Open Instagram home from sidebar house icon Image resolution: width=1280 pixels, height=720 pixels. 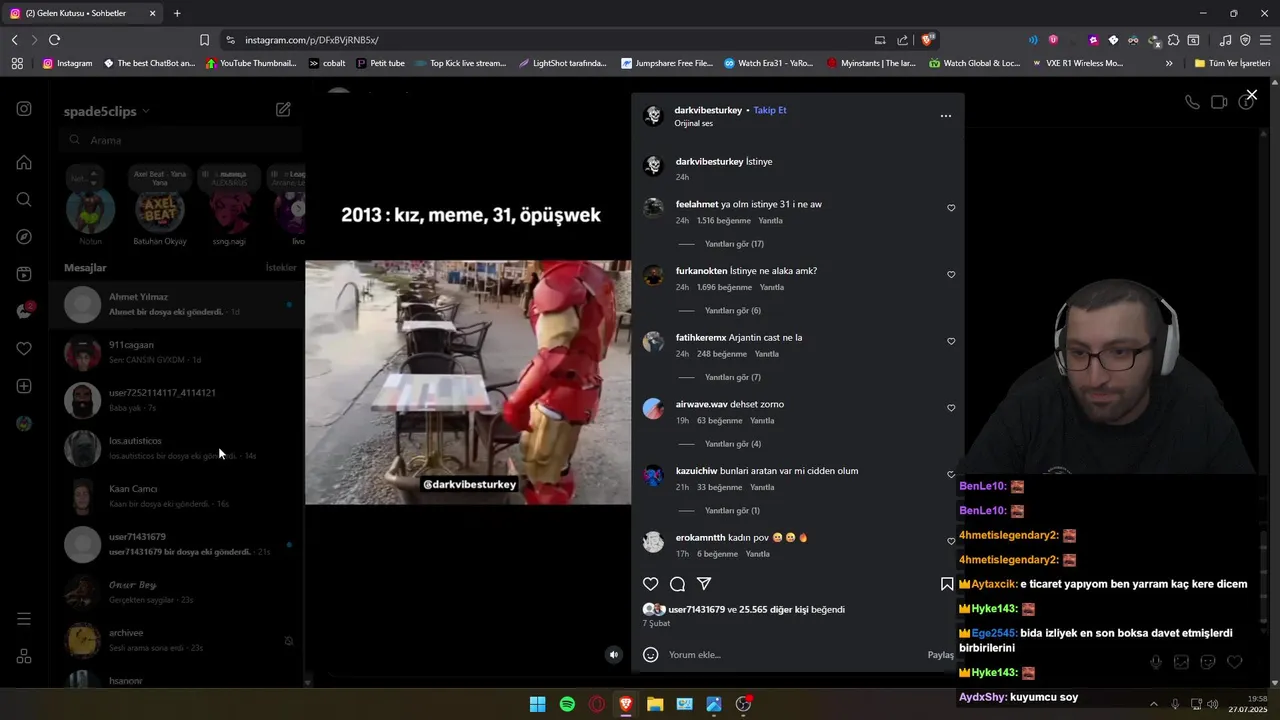point(24,162)
